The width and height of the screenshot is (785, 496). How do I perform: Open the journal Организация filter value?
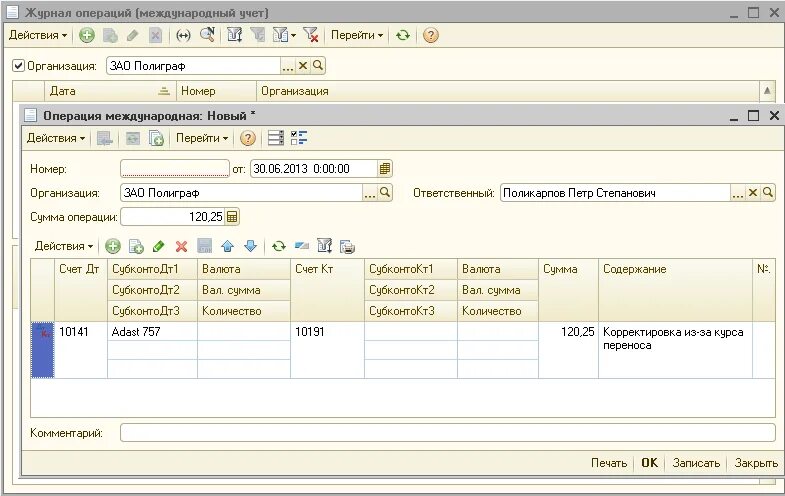317,66
